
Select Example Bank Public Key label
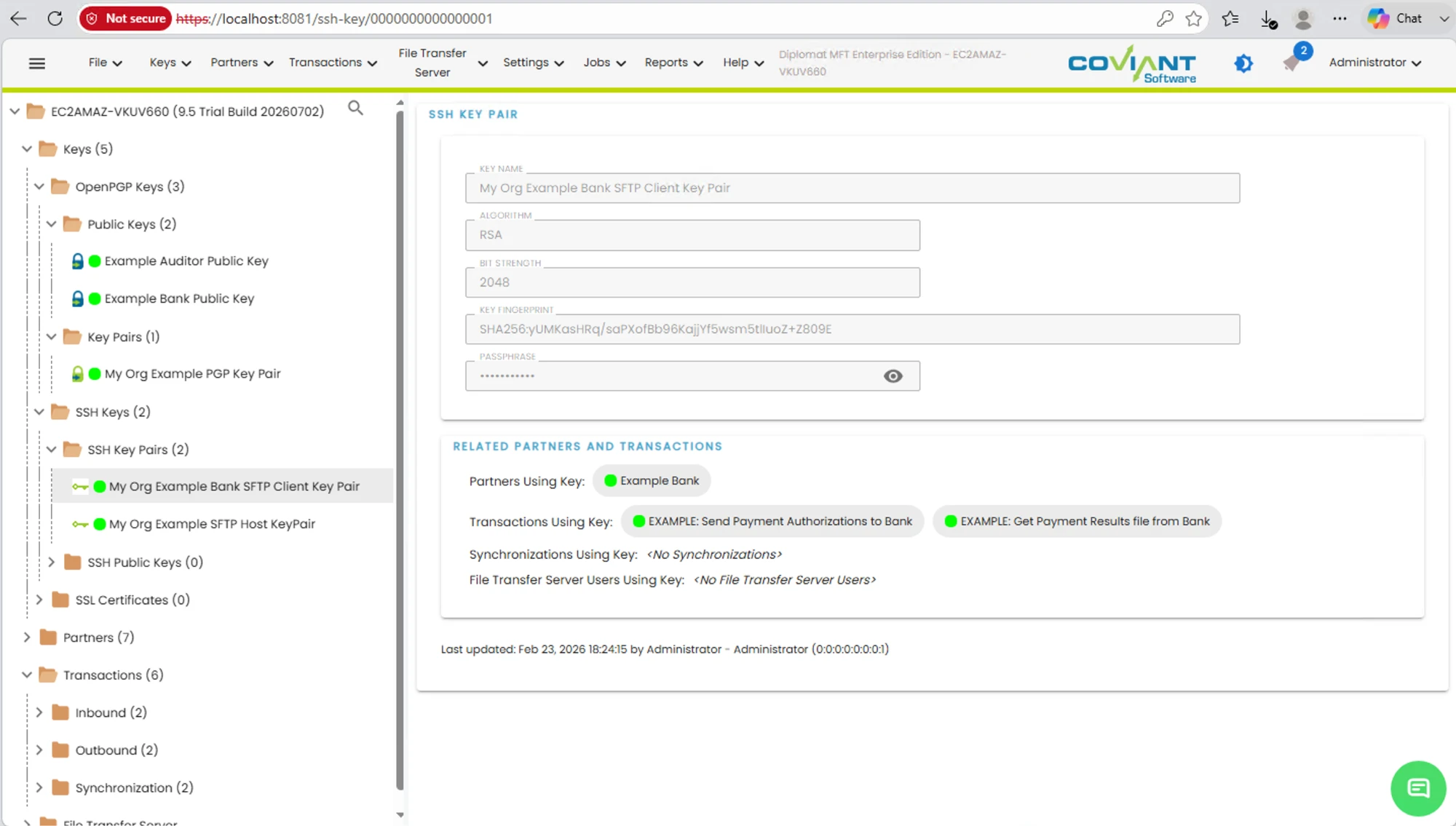[179, 298]
